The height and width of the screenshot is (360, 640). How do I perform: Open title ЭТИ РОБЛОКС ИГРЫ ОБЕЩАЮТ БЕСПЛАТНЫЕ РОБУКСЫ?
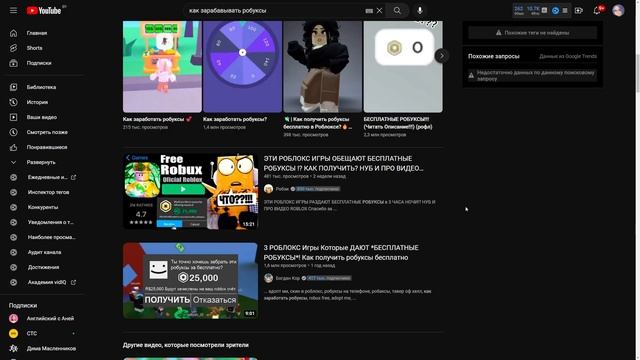[344, 163]
